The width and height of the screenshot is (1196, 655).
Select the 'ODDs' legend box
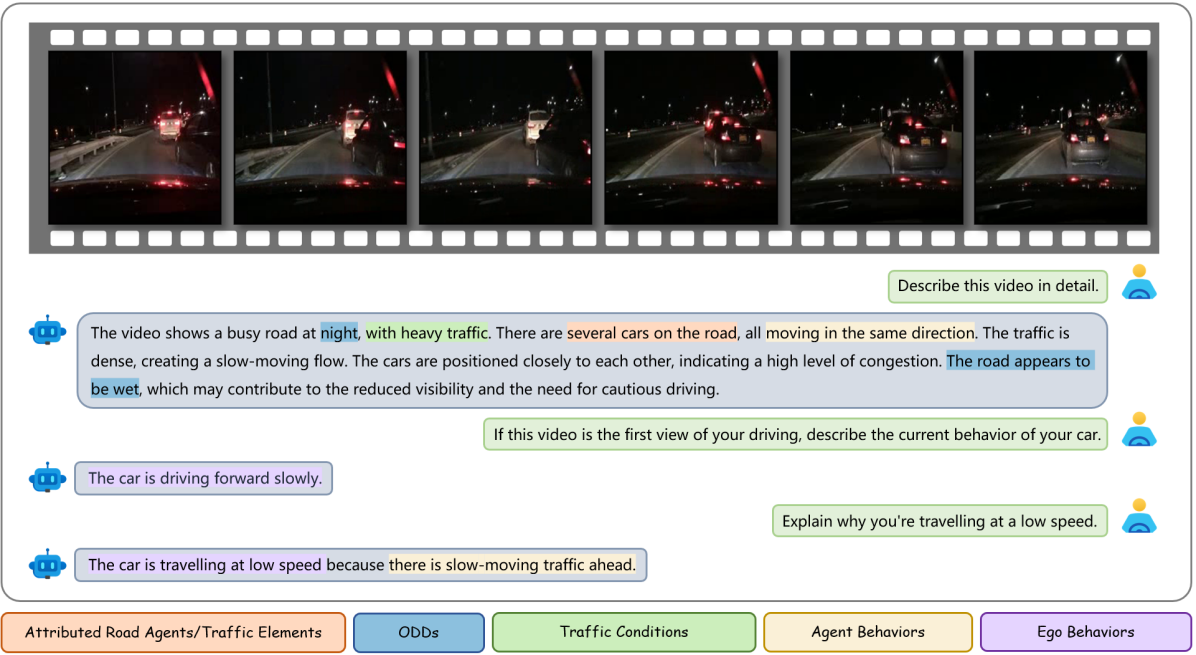419,632
